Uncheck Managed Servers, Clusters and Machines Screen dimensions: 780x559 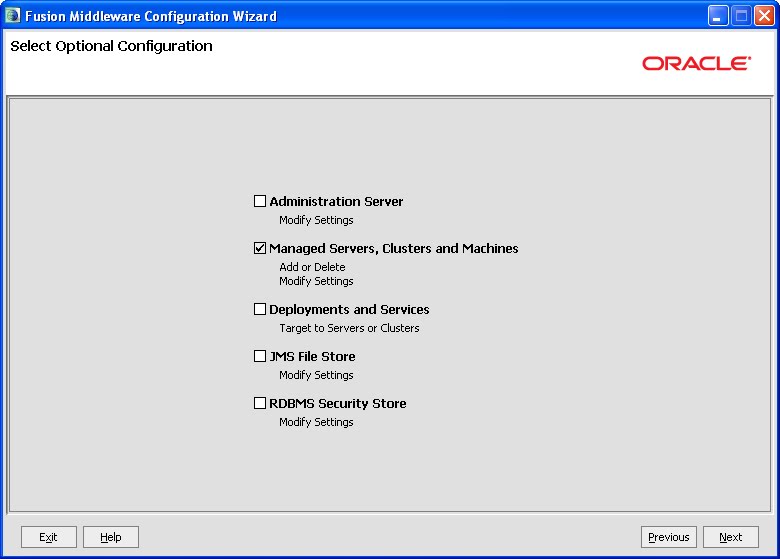click(x=260, y=248)
